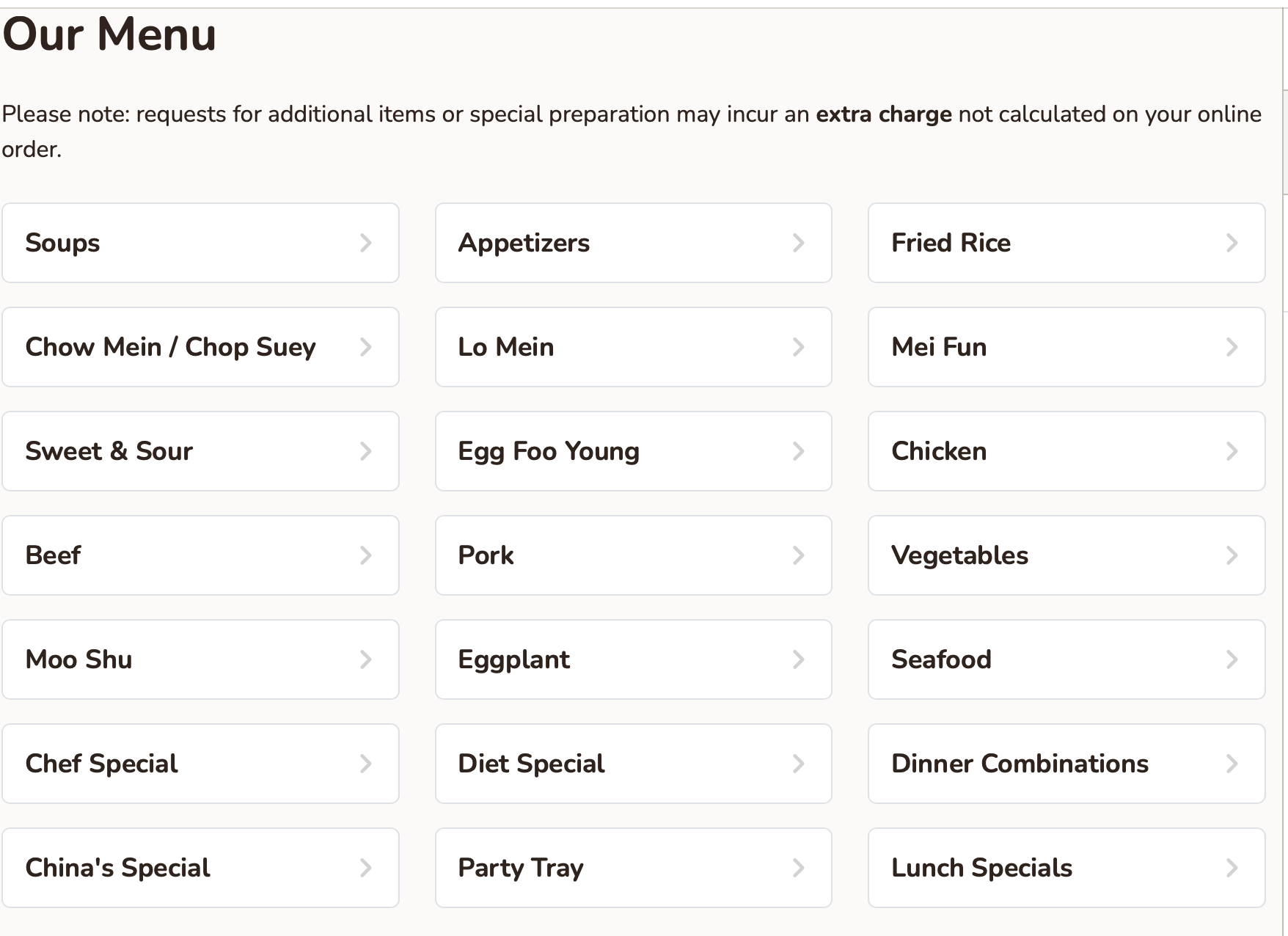Expand the Dinner Combinations category

pos(1066,764)
